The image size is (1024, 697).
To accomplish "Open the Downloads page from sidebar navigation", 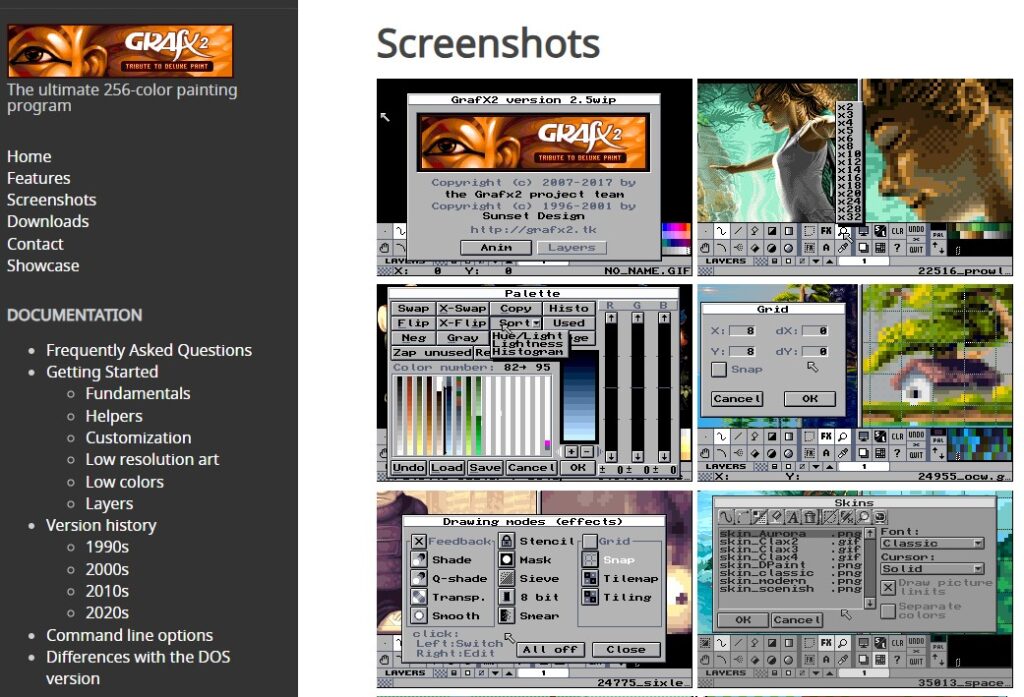I will 48,221.
